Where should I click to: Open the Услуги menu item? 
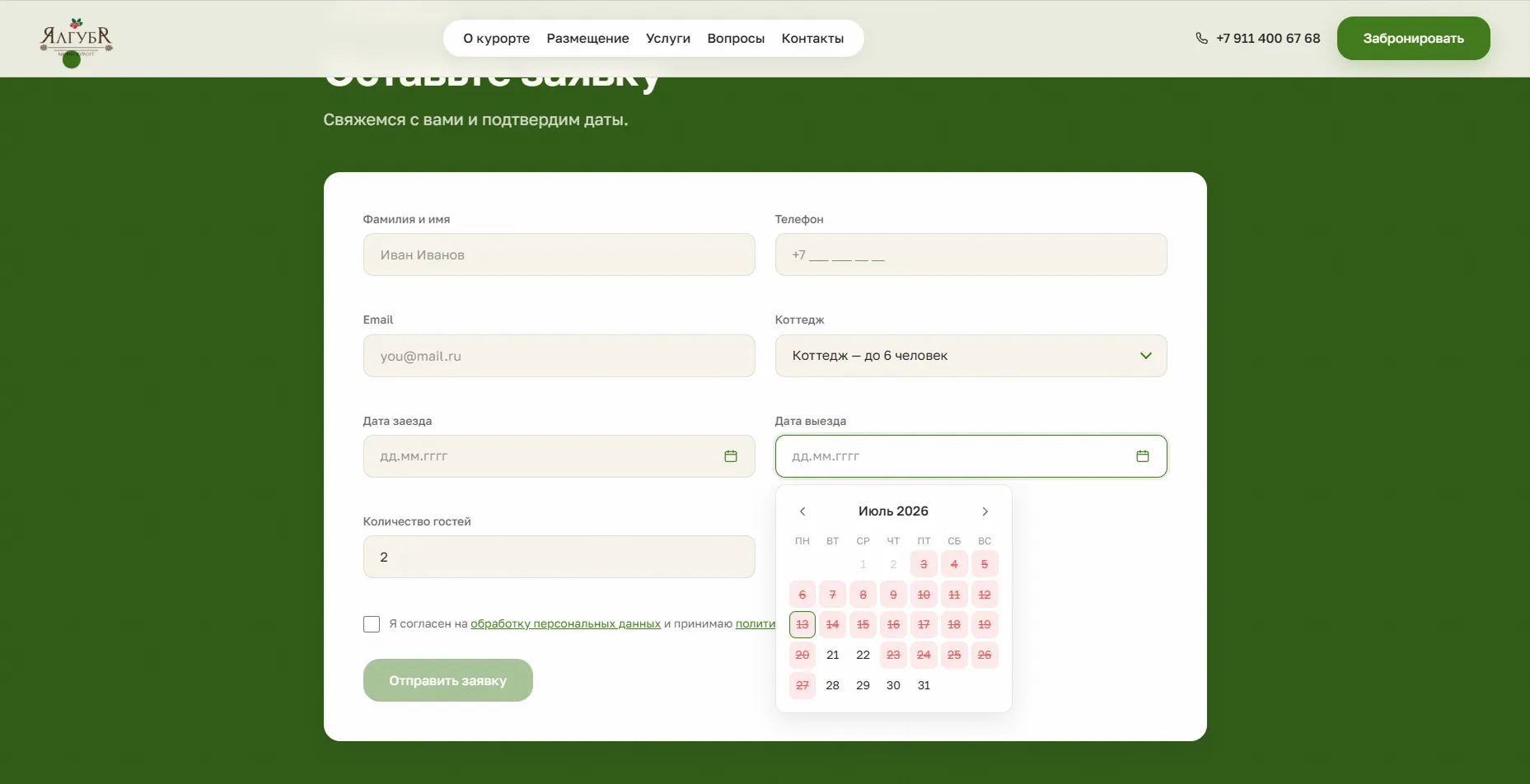tap(668, 39)
